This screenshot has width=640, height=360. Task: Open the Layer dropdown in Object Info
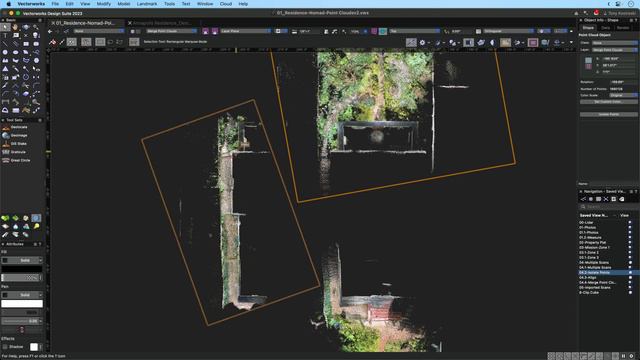click(615, 50)
